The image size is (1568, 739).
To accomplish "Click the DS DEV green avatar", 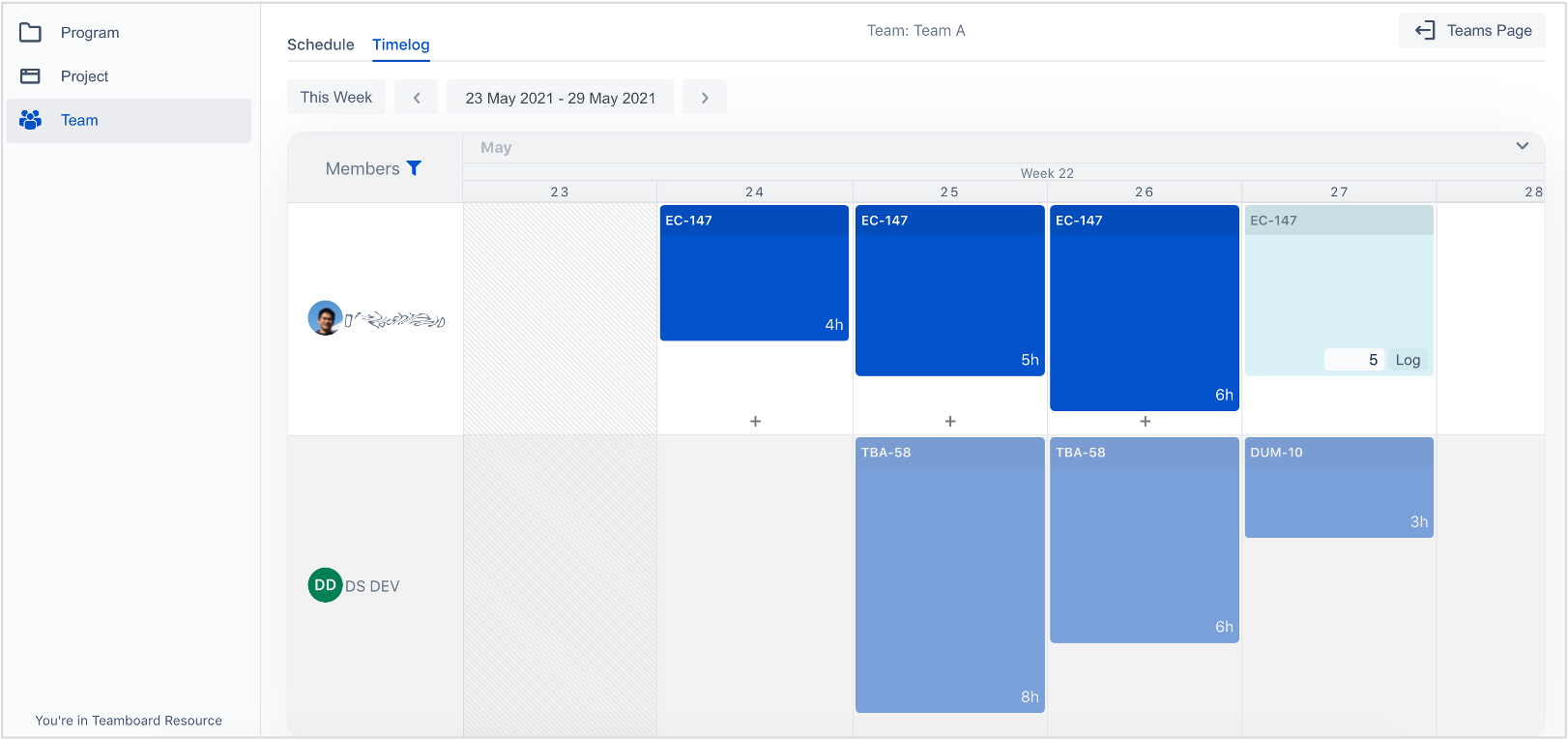I will tap(325, 585).
